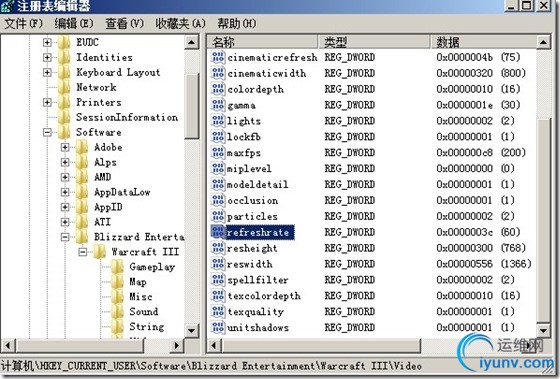Viewport: 560px width, 379px height.
Task: Select the SessionInformation folder icon
Action: click(x=64, y=117)
